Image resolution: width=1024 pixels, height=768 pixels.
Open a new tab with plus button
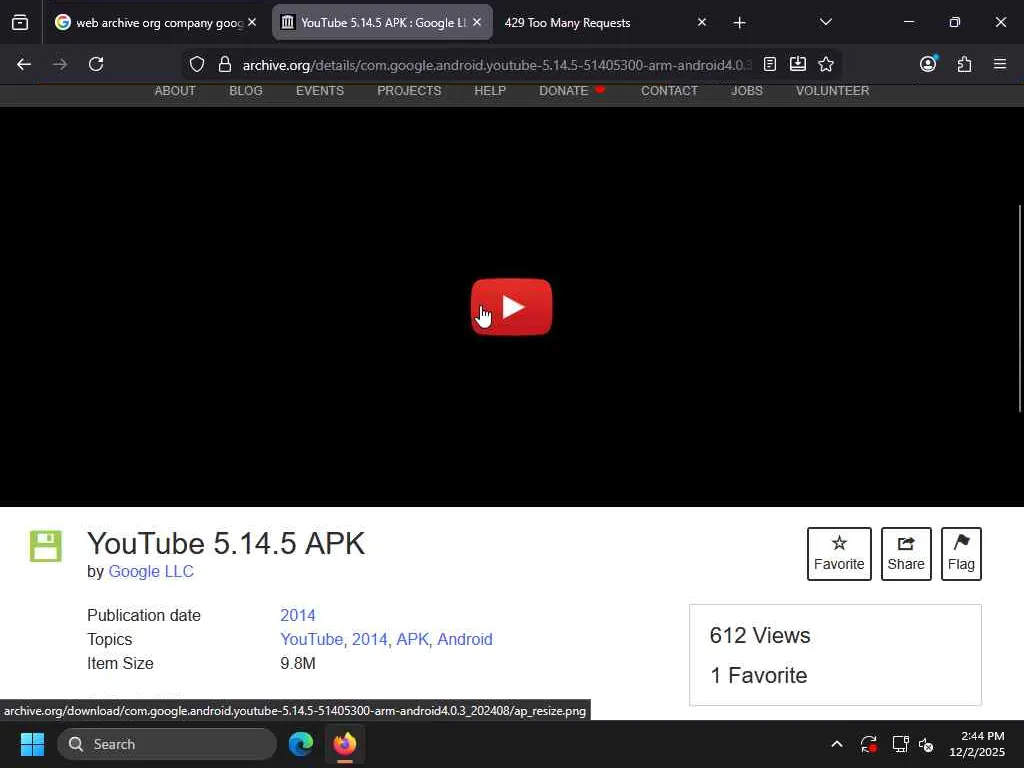pos(739,23)
